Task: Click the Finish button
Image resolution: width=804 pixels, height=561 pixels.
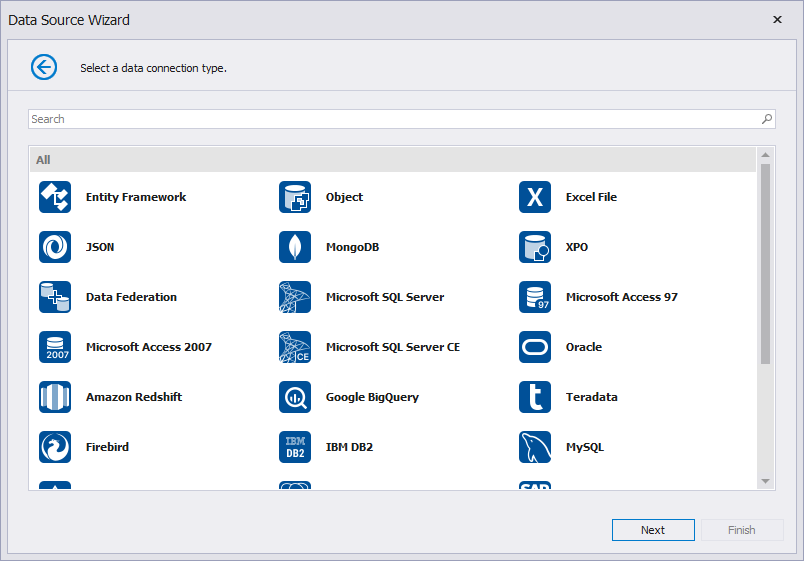Action: [742, 530]
